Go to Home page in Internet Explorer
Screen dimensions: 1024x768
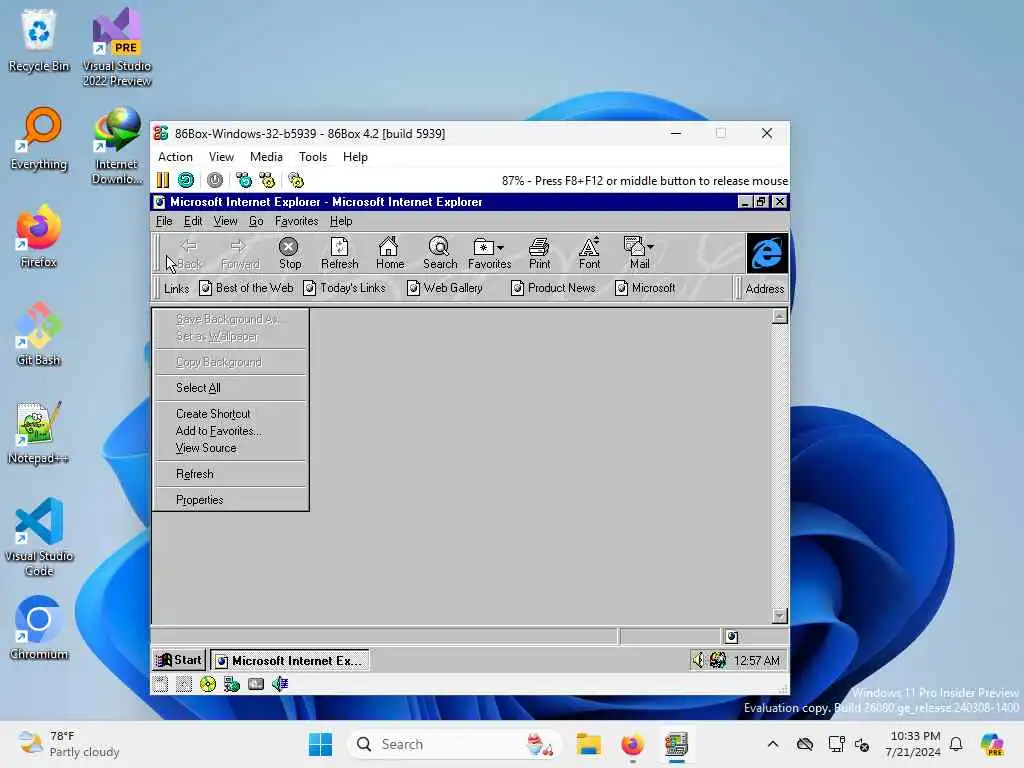(x=389, y=253)
